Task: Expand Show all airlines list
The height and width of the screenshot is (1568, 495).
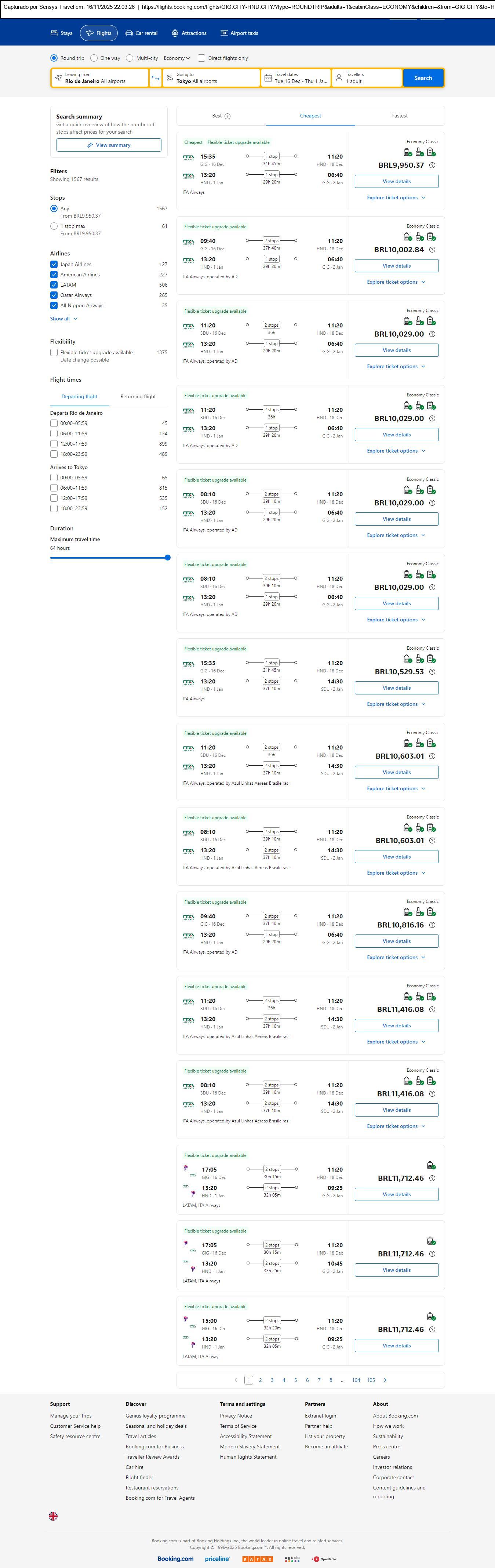Action: [x=64, y=319]
